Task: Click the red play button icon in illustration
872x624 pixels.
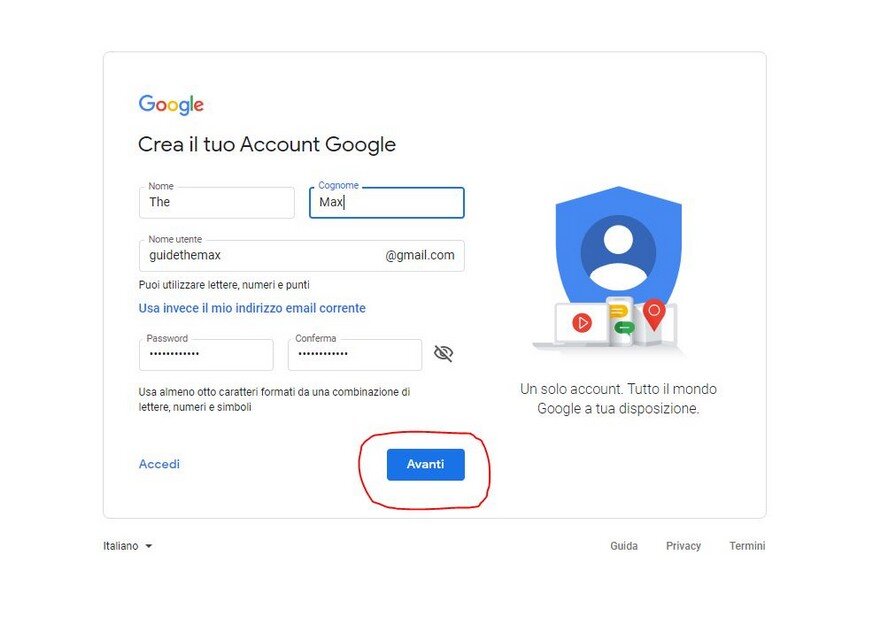Action: [582, 323]
